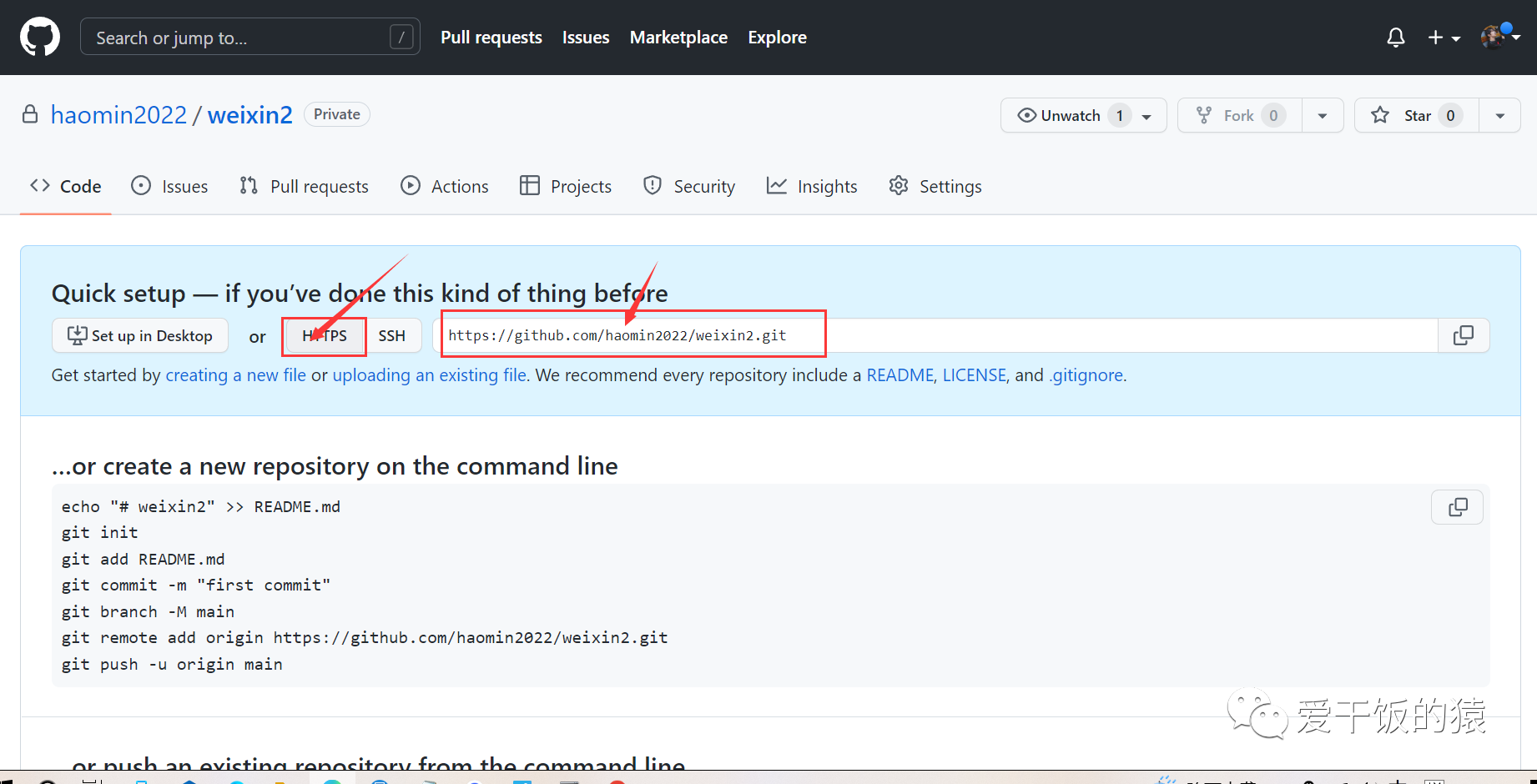Go to Marketplace
The height and width of the screenshot is (784, 1537).
coord(678,38)
